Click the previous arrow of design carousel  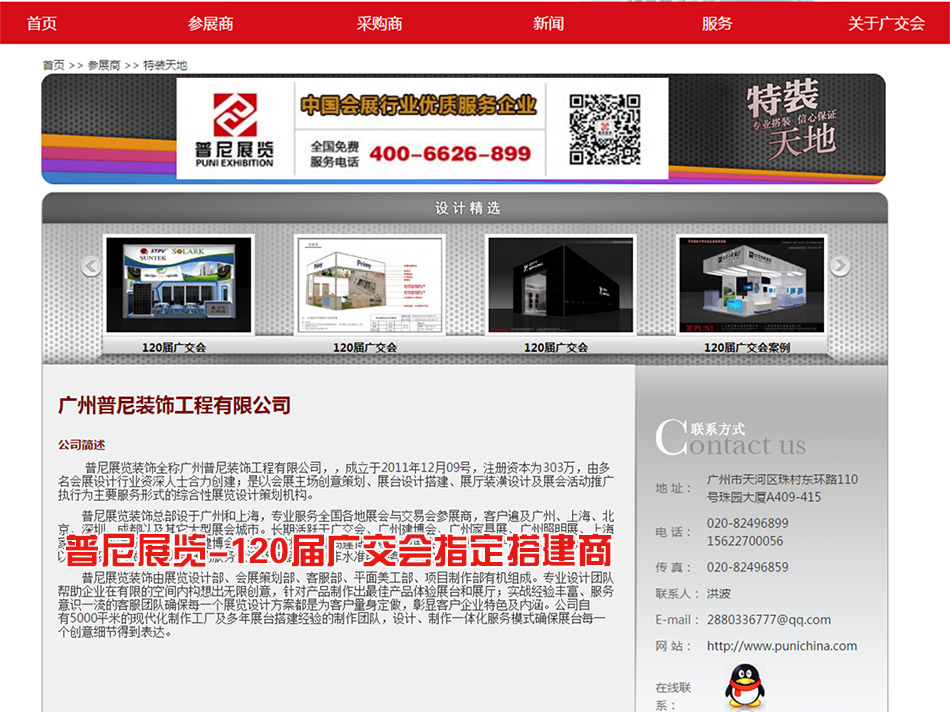click(91, 265)
